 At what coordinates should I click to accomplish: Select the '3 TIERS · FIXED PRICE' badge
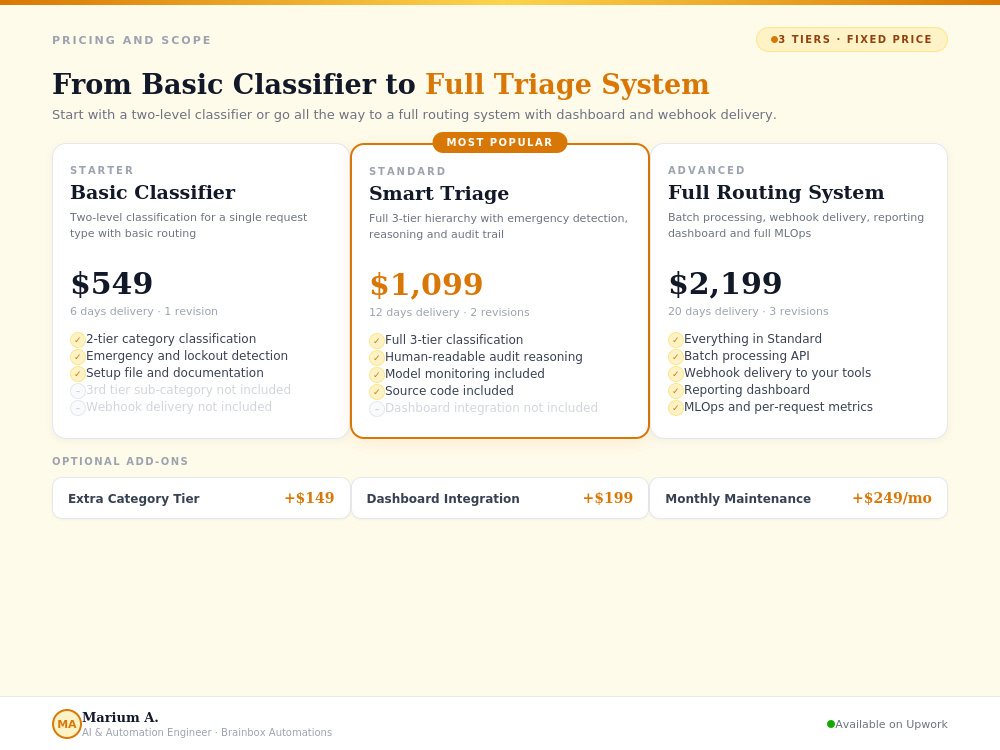(x=852, y=40)
